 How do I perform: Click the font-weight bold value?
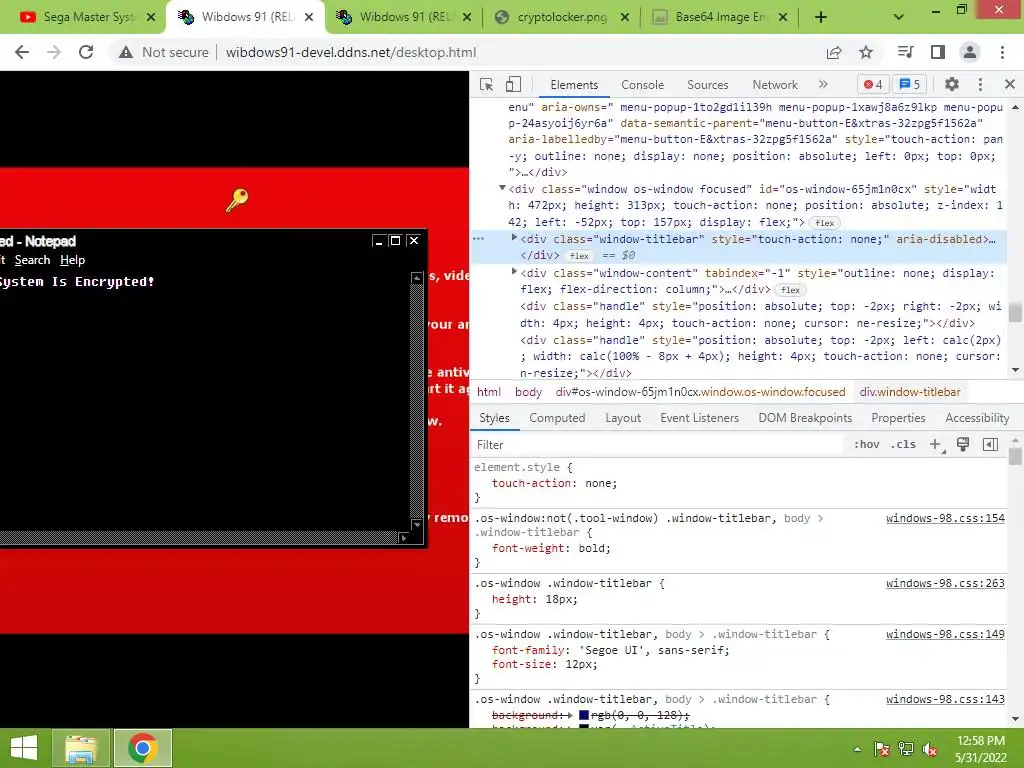click(x=594, y=549)
